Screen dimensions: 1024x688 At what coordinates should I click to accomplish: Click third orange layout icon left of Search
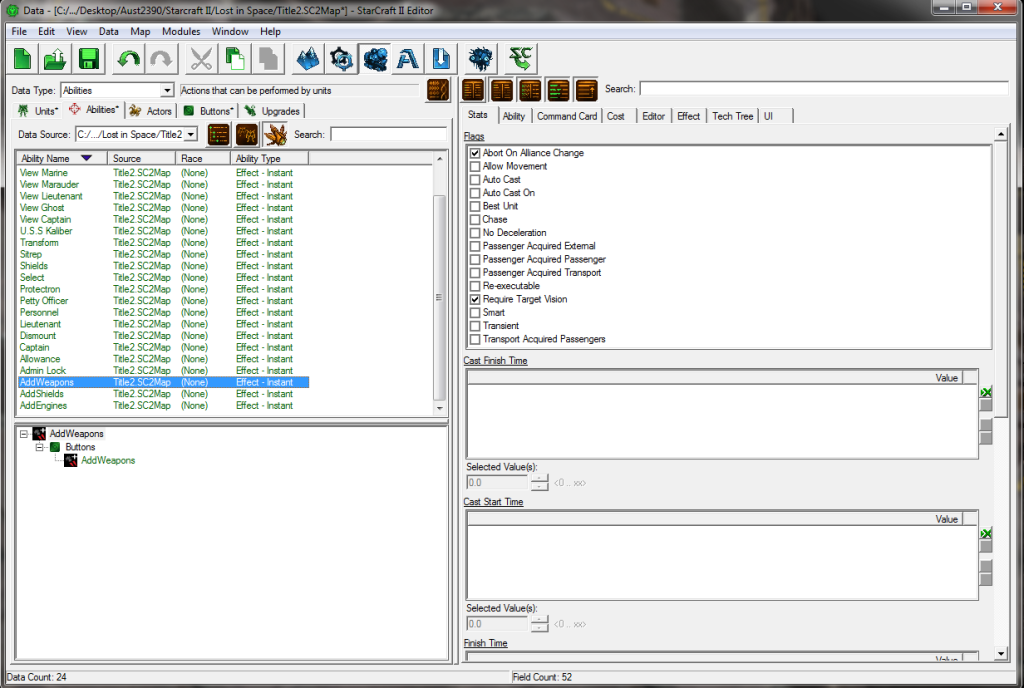530,90
